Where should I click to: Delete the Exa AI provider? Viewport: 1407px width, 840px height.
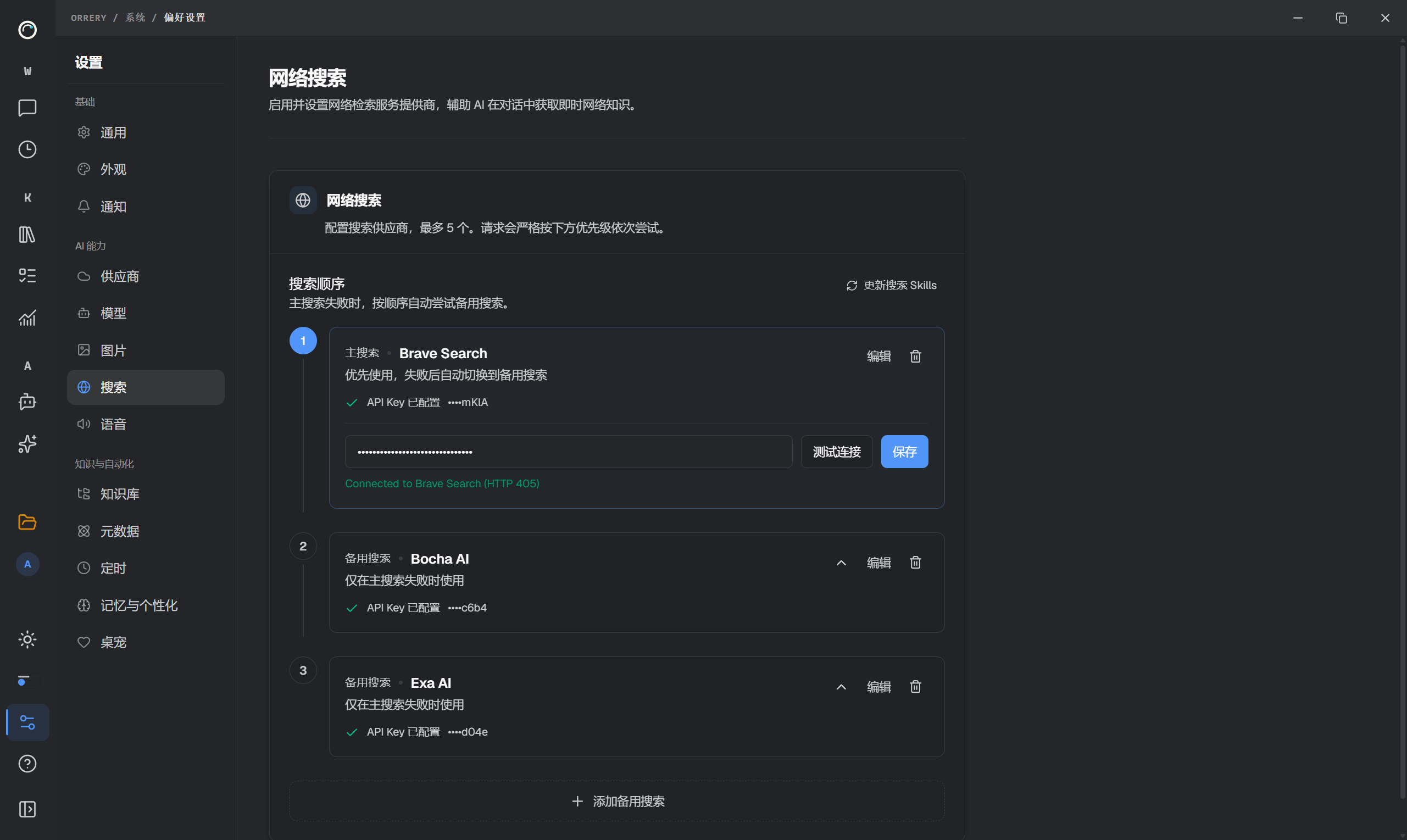(x=915, y=687)
